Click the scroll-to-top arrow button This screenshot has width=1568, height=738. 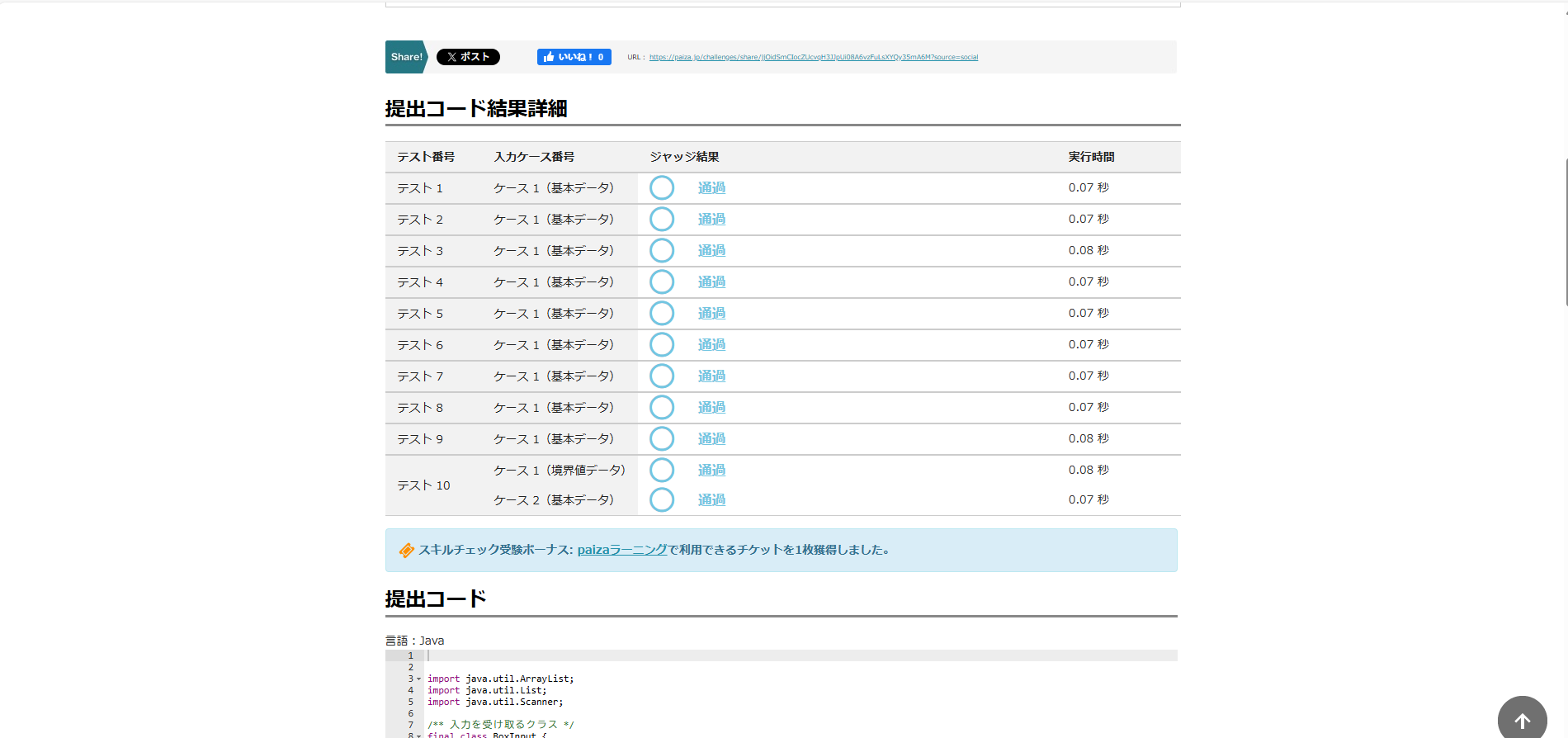(1522, 720)
